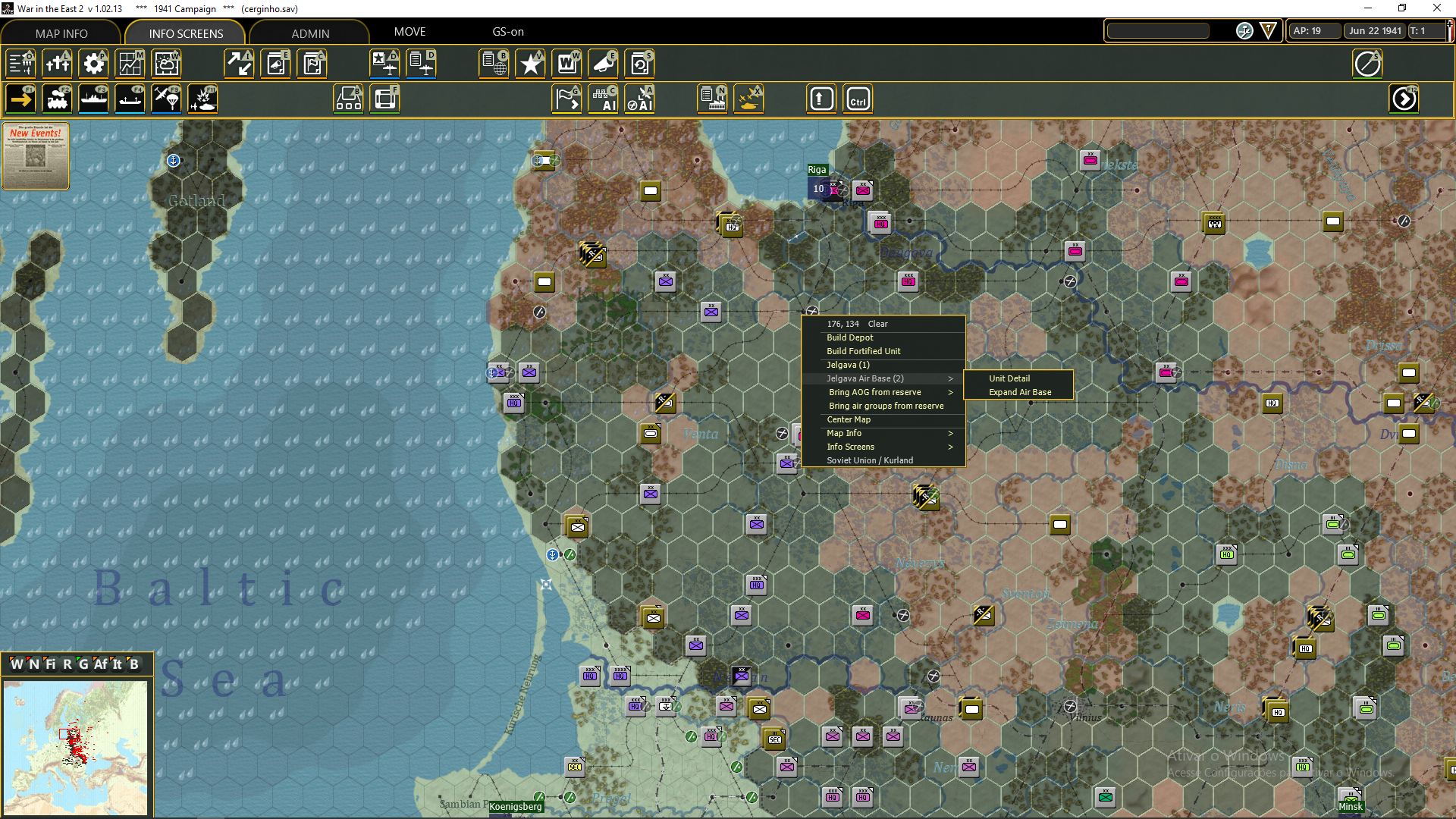Toggle the N nation filter button
This screenshot has height=819, width=1456.
tap(33, 664)
